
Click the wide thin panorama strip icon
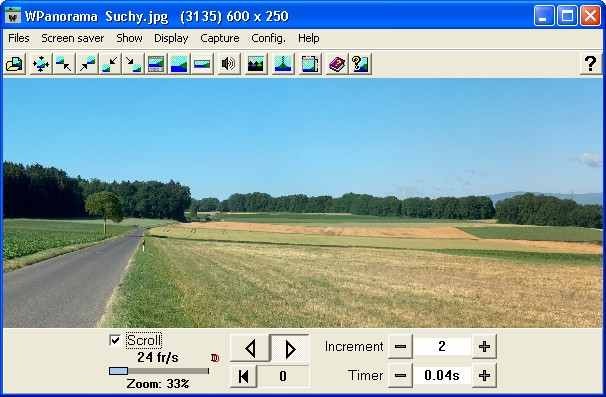[x=202, y=63]
